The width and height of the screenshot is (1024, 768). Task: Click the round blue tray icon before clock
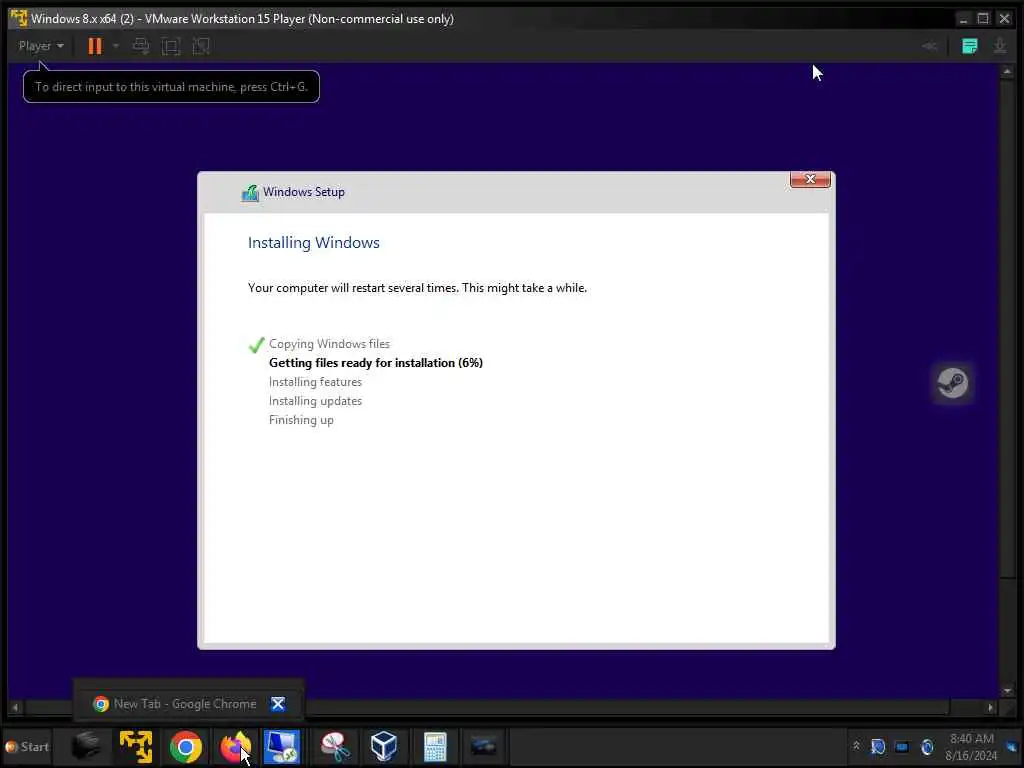927,746
